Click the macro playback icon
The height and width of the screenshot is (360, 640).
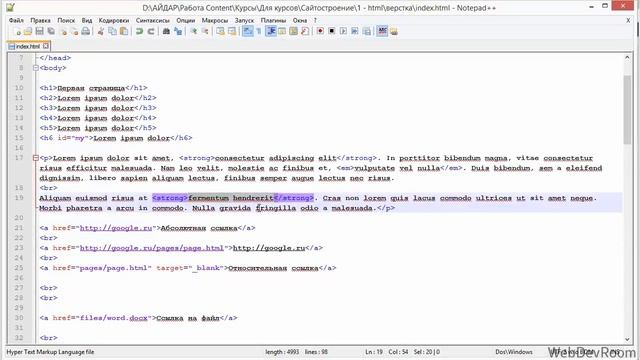pos(343,31)
